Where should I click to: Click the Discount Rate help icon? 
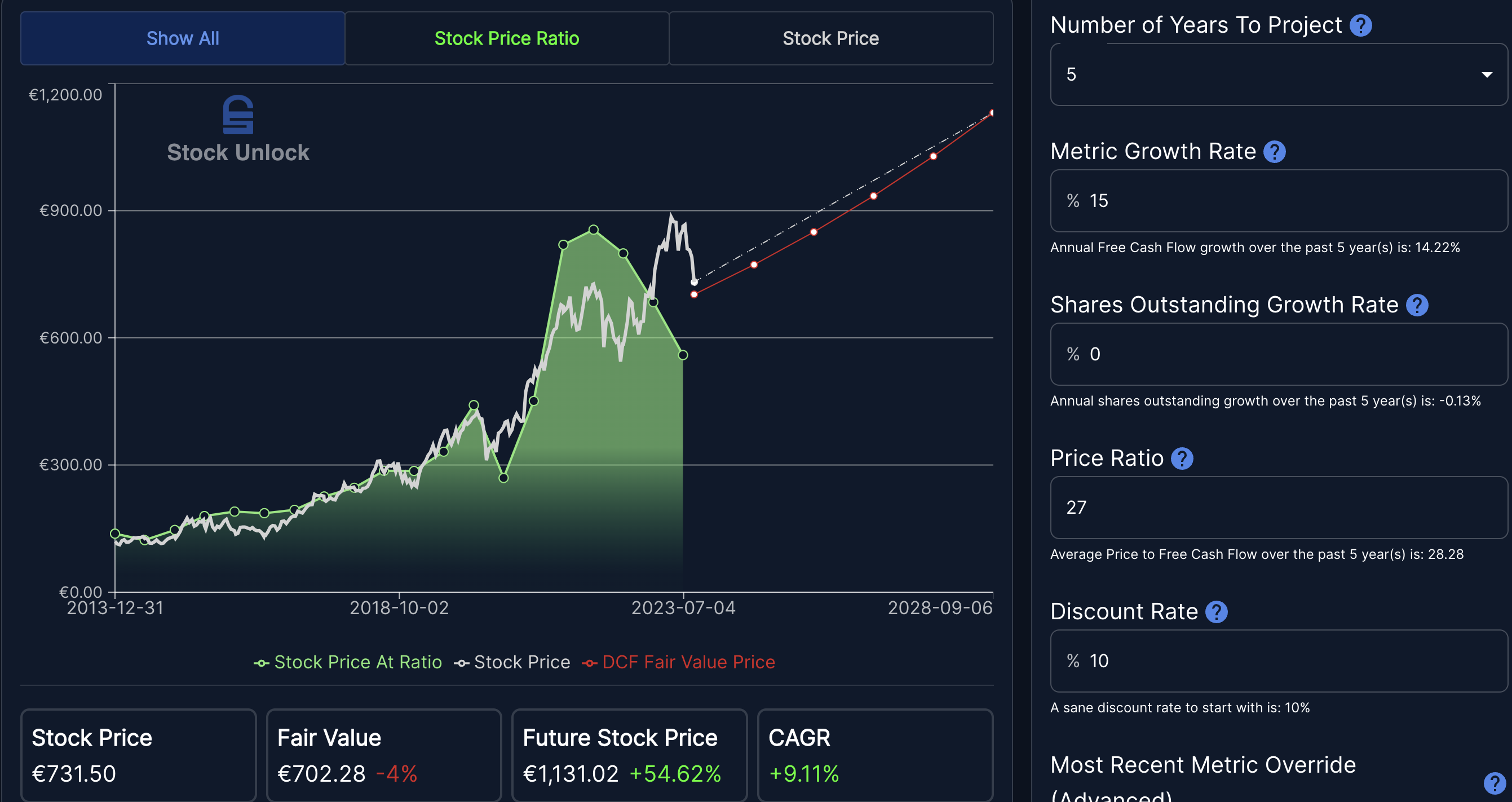(x=1216, y=612)
